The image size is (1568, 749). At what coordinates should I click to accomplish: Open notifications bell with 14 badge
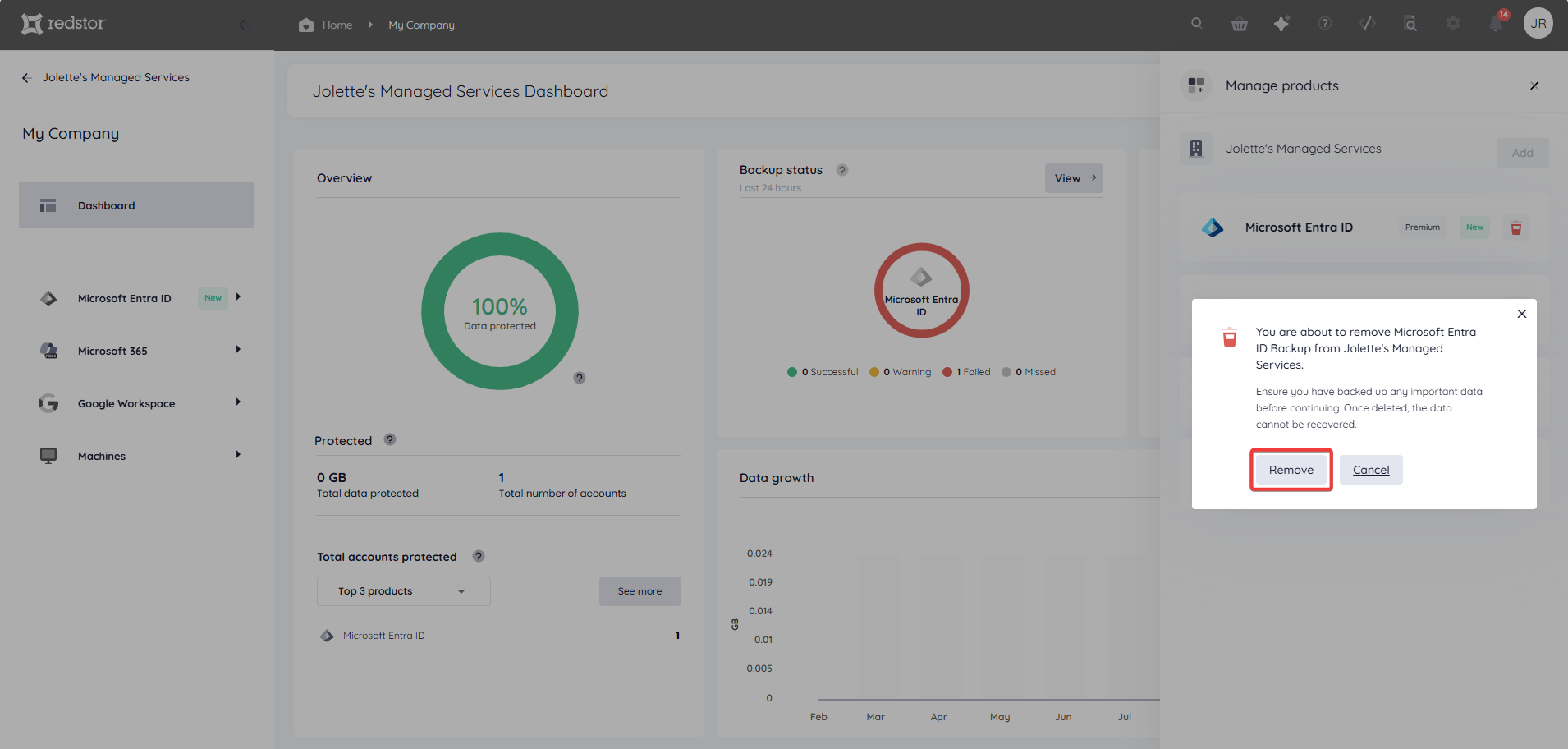[1496, 23]
